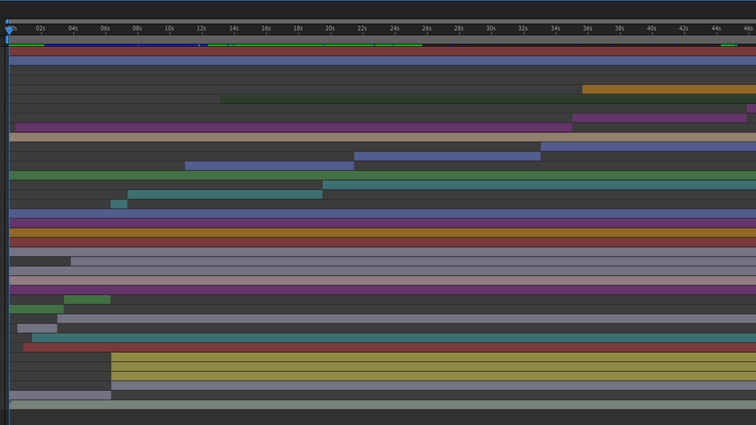The height and width of the screenshot is (425, 756).
Task: Select the gray bar directly below the yellow bars
Action: tap(433, 385)
